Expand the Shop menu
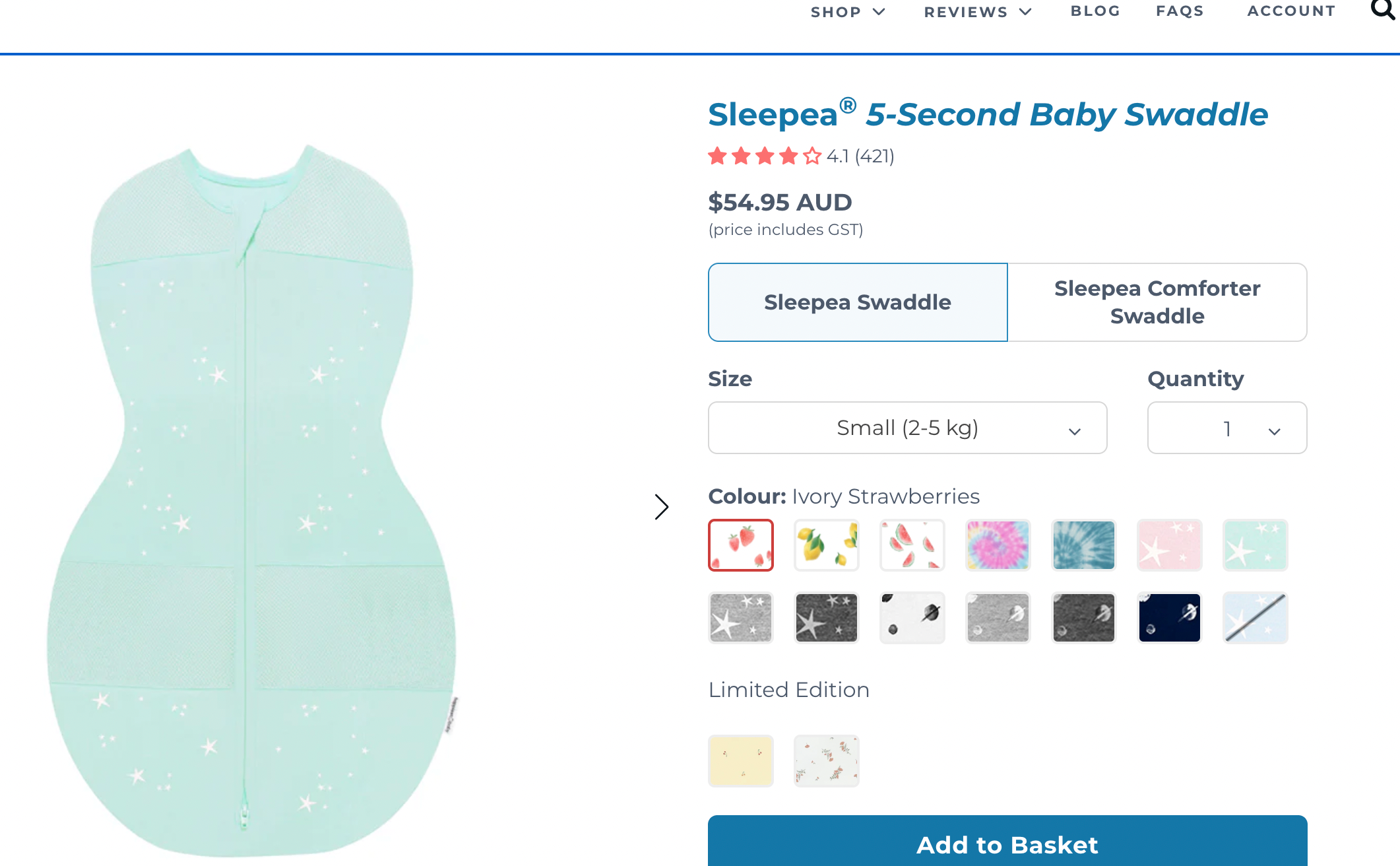Image resolution: width=1400 pixels, height=866 pixels. tap(847, 12)
